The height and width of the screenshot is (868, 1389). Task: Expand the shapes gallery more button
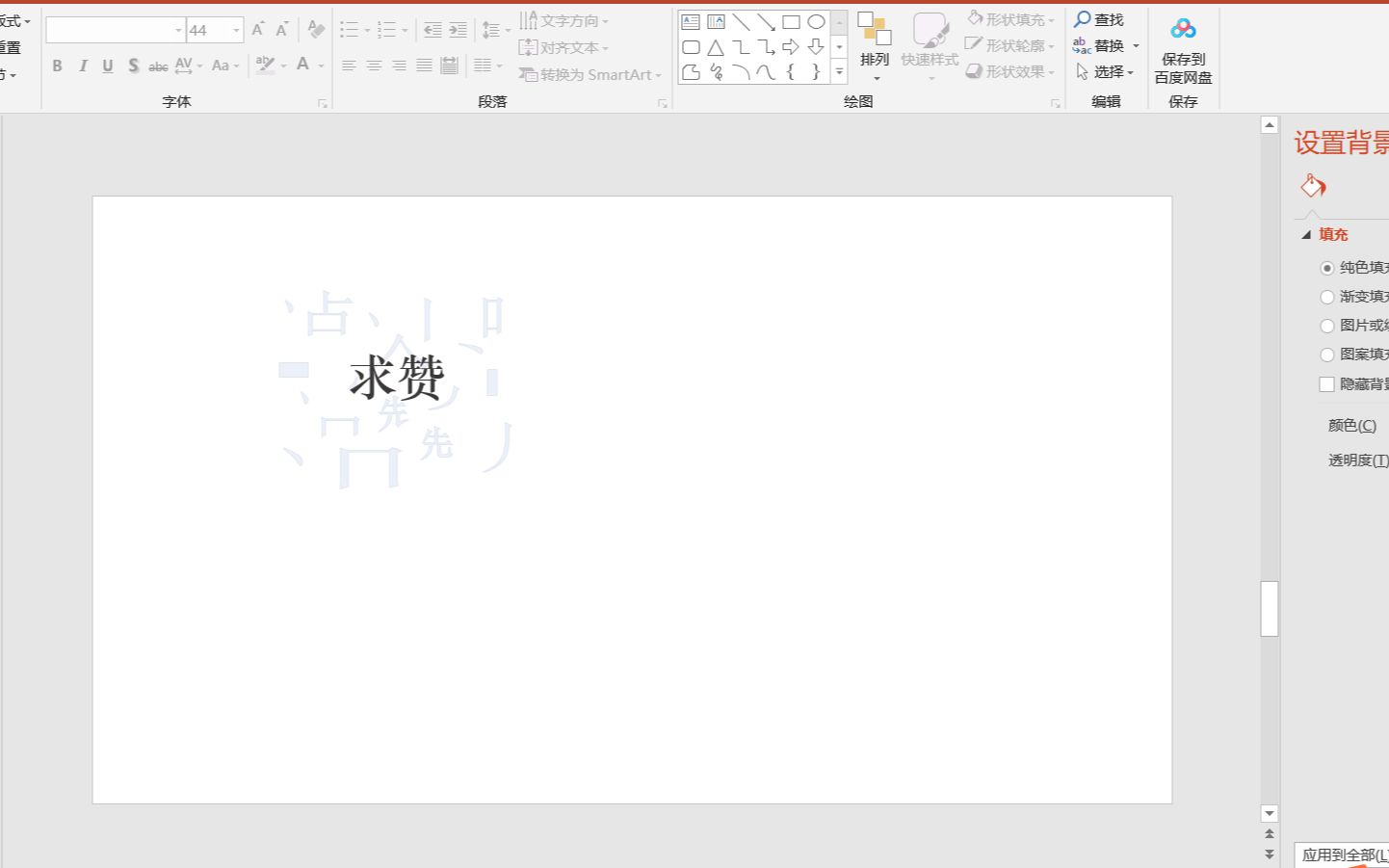click(x=839, y=71)
